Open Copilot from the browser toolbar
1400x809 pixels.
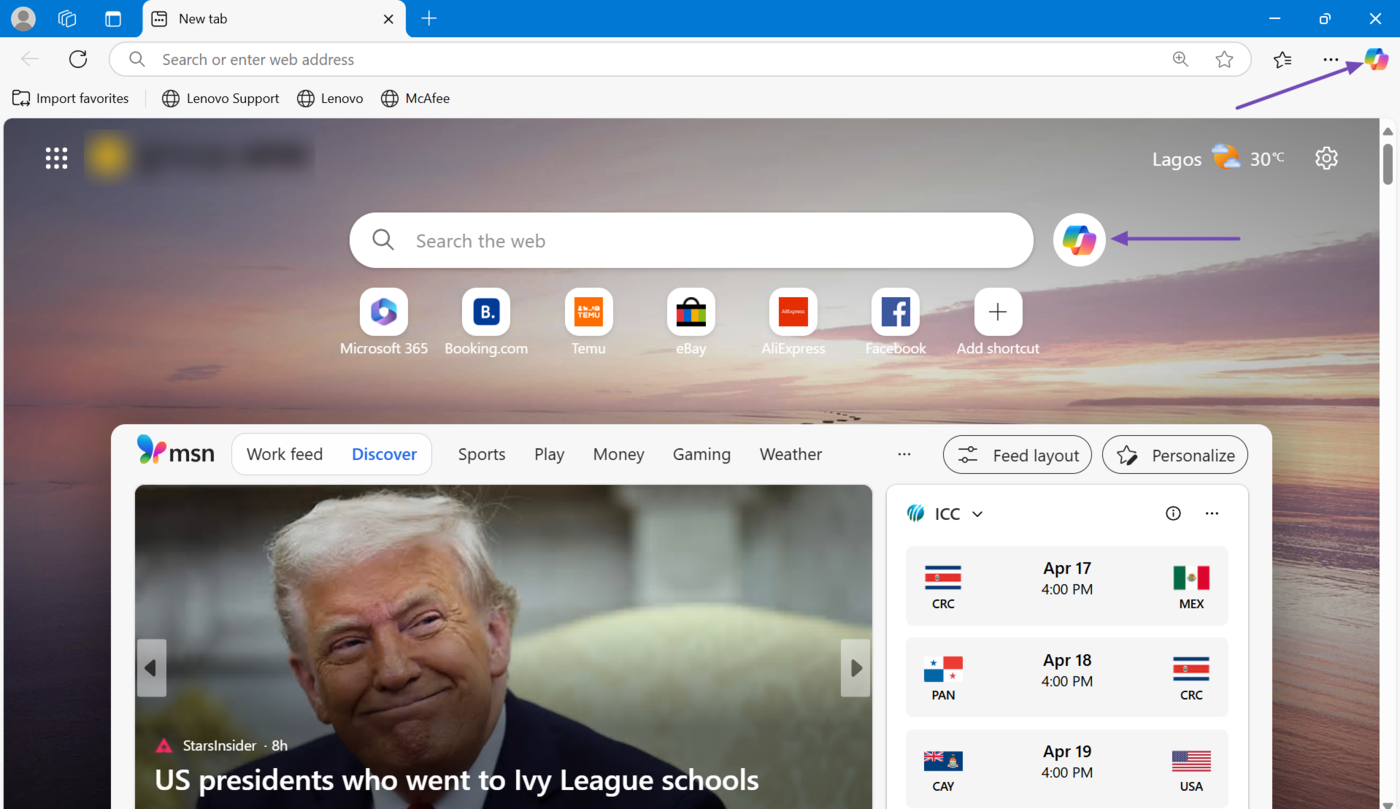pos(1376,59)
